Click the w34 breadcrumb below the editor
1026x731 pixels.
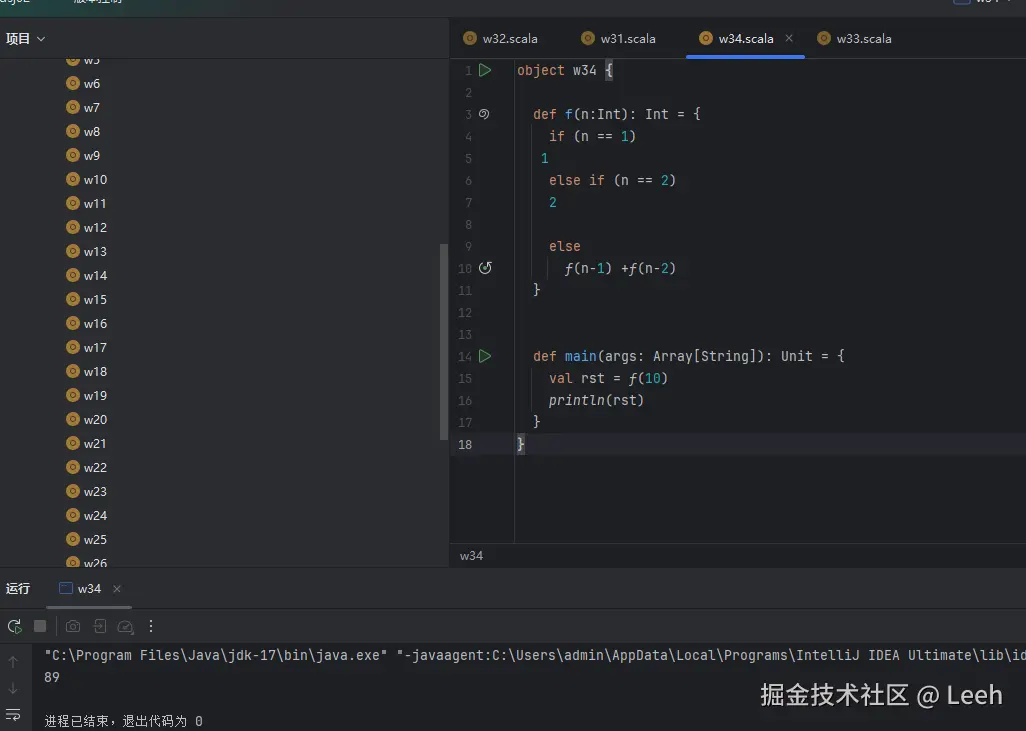(x=471, y=554)
